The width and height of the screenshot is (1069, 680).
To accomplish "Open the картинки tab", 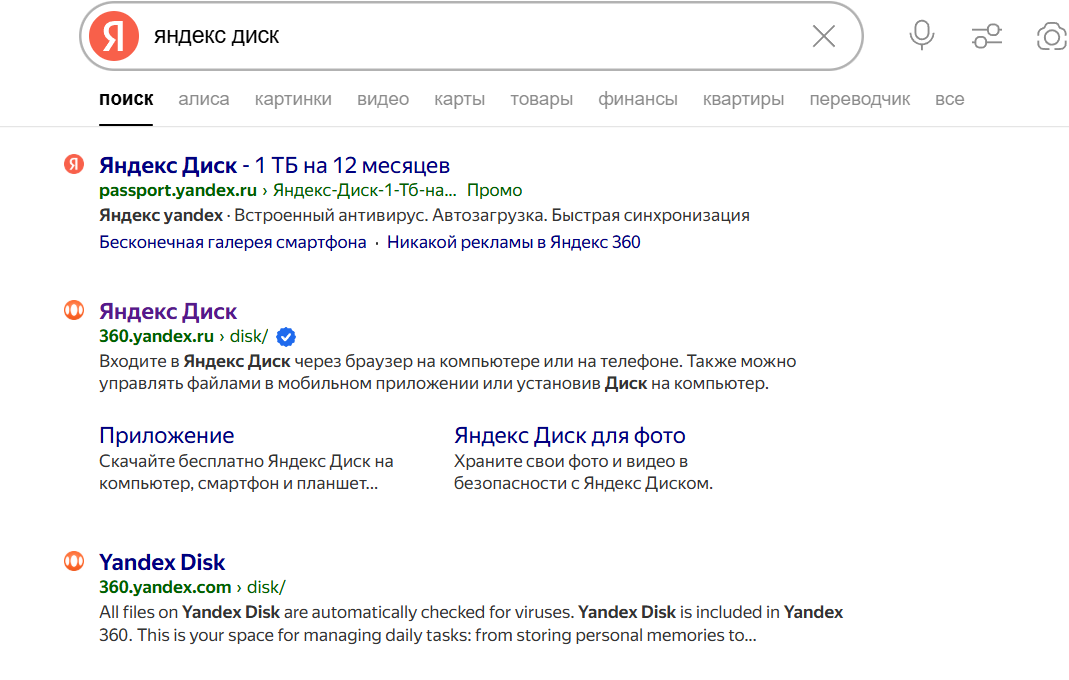I will [x=293, y=100].
